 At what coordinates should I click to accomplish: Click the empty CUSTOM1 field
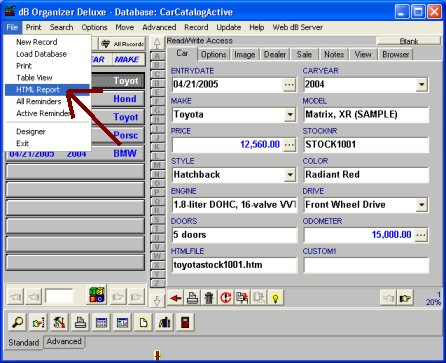tap(366, 265)
